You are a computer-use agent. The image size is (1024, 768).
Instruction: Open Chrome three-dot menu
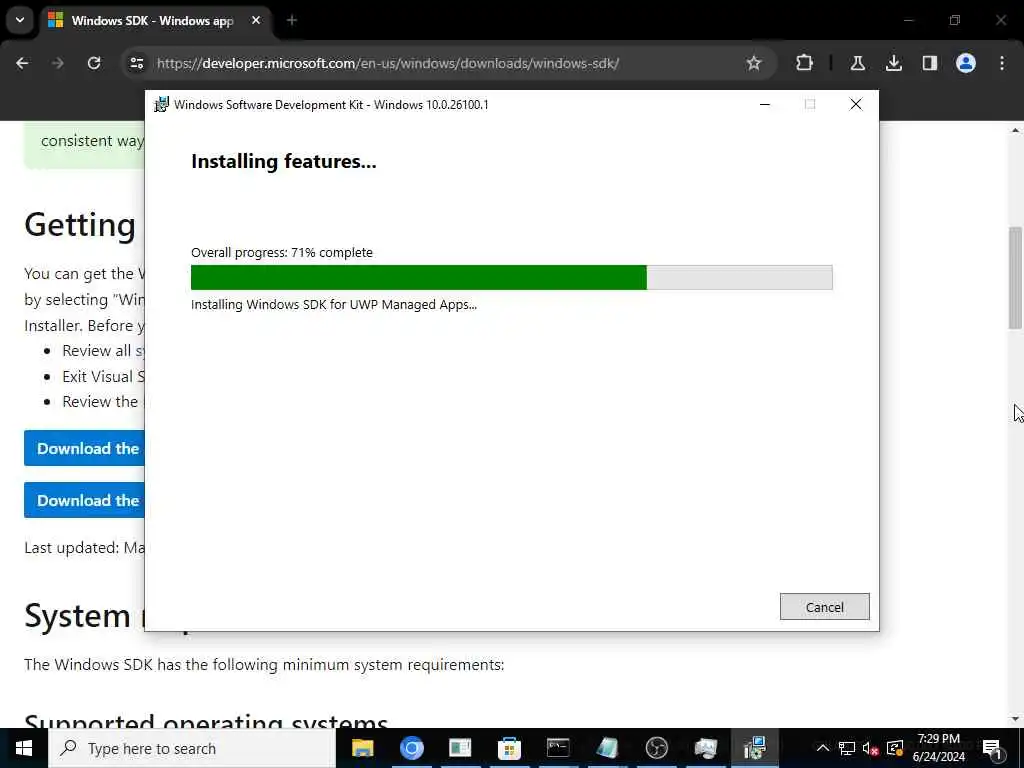[x=1002, y=63]
